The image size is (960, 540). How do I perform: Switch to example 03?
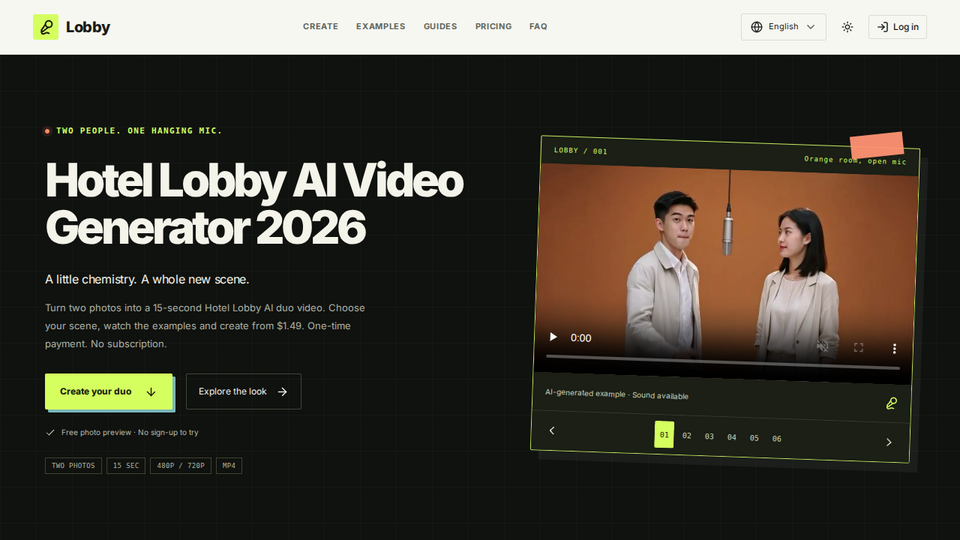coord(709,437)
